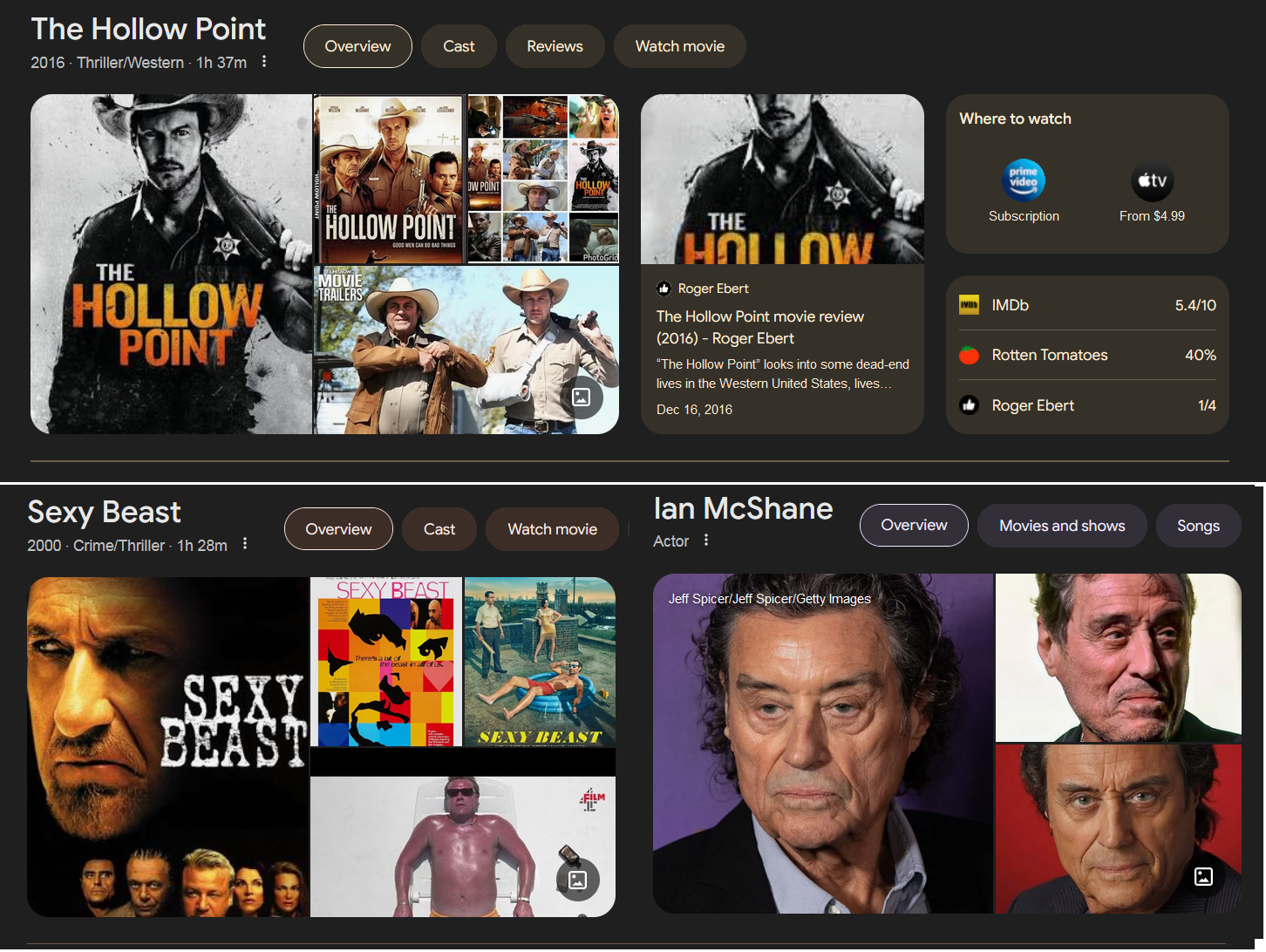The image size is (1266, 952).
Task: Open the large black-and-white Hollow Point poster
Action: click(171, 264)
